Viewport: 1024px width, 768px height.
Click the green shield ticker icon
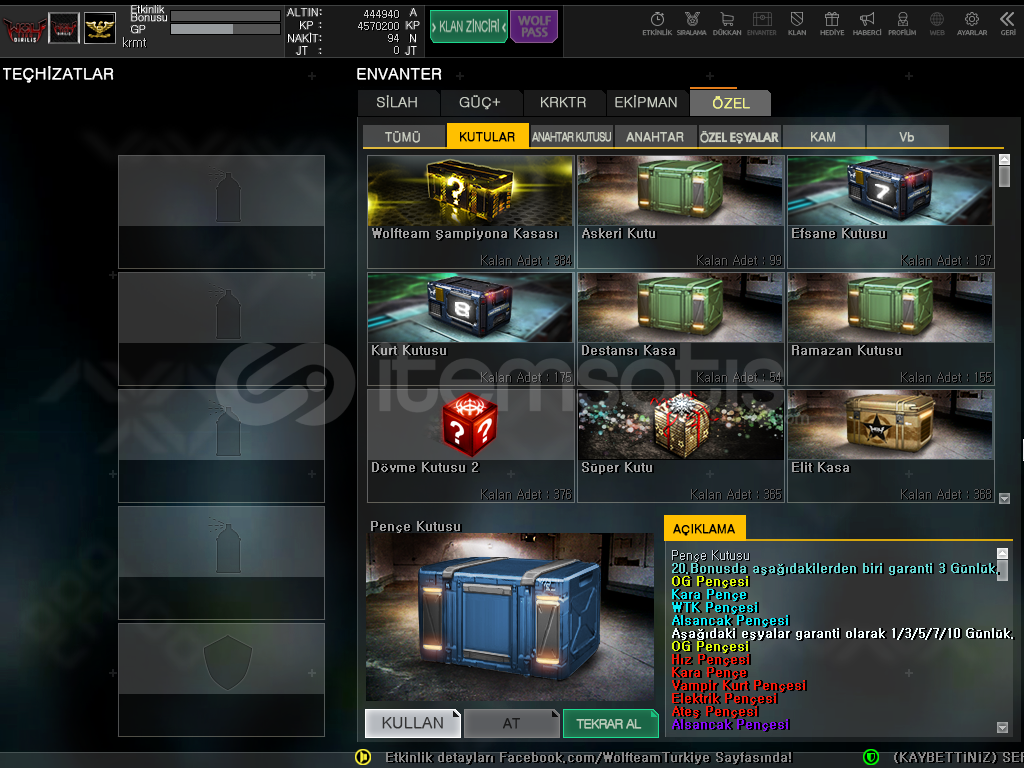871,757
